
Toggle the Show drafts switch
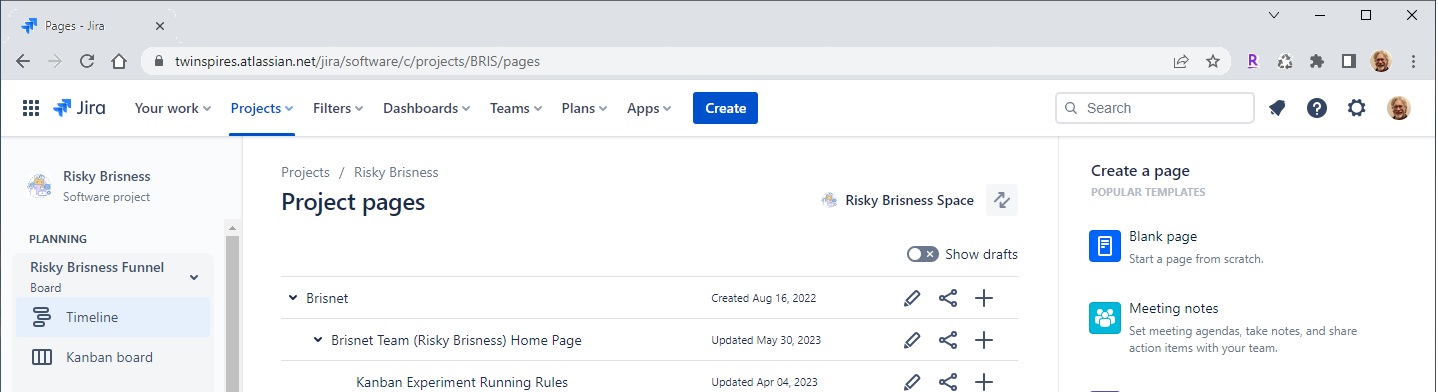point(923,254)
